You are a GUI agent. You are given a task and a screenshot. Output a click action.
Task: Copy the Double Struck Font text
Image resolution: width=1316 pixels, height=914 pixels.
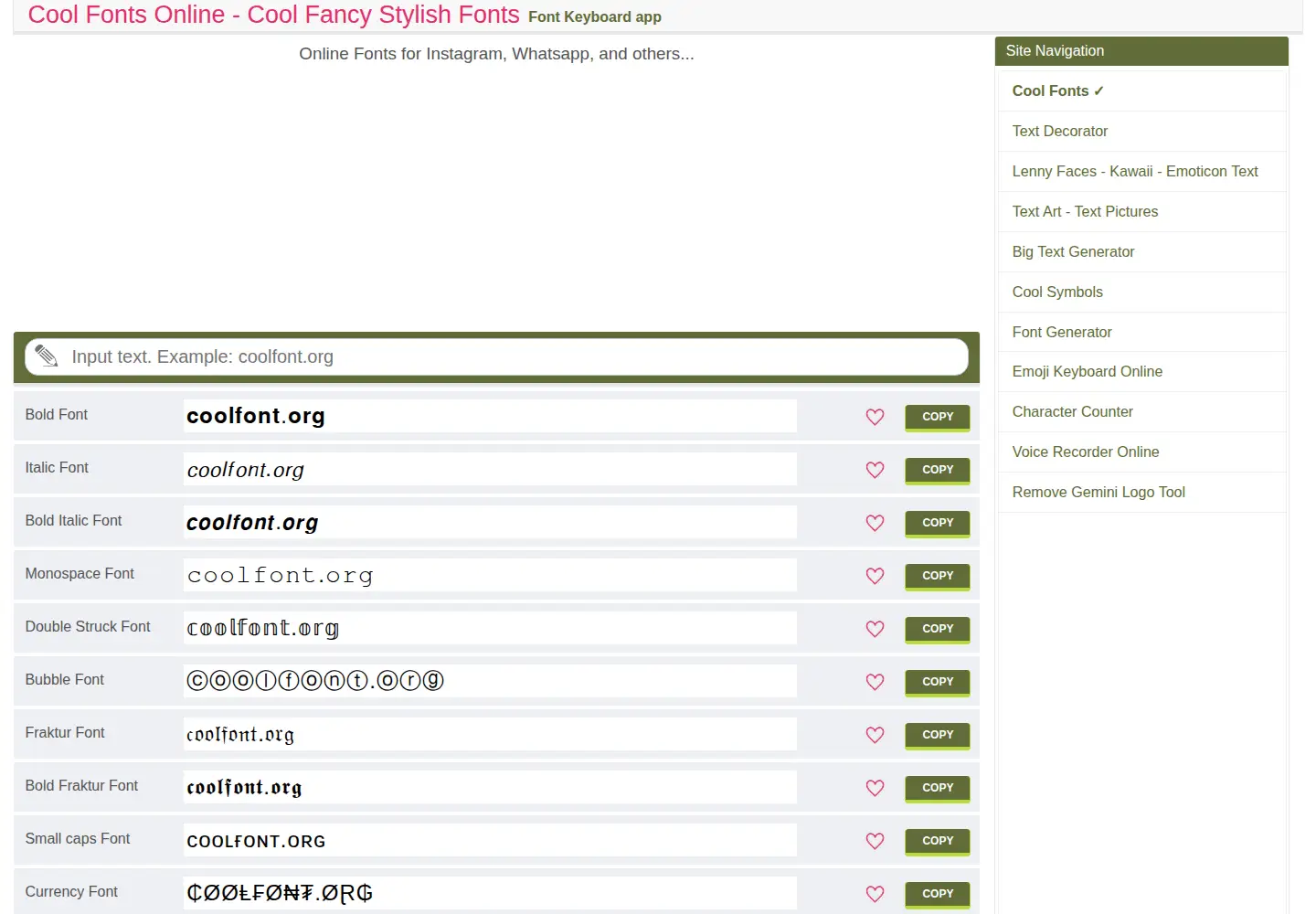point(938,629)
